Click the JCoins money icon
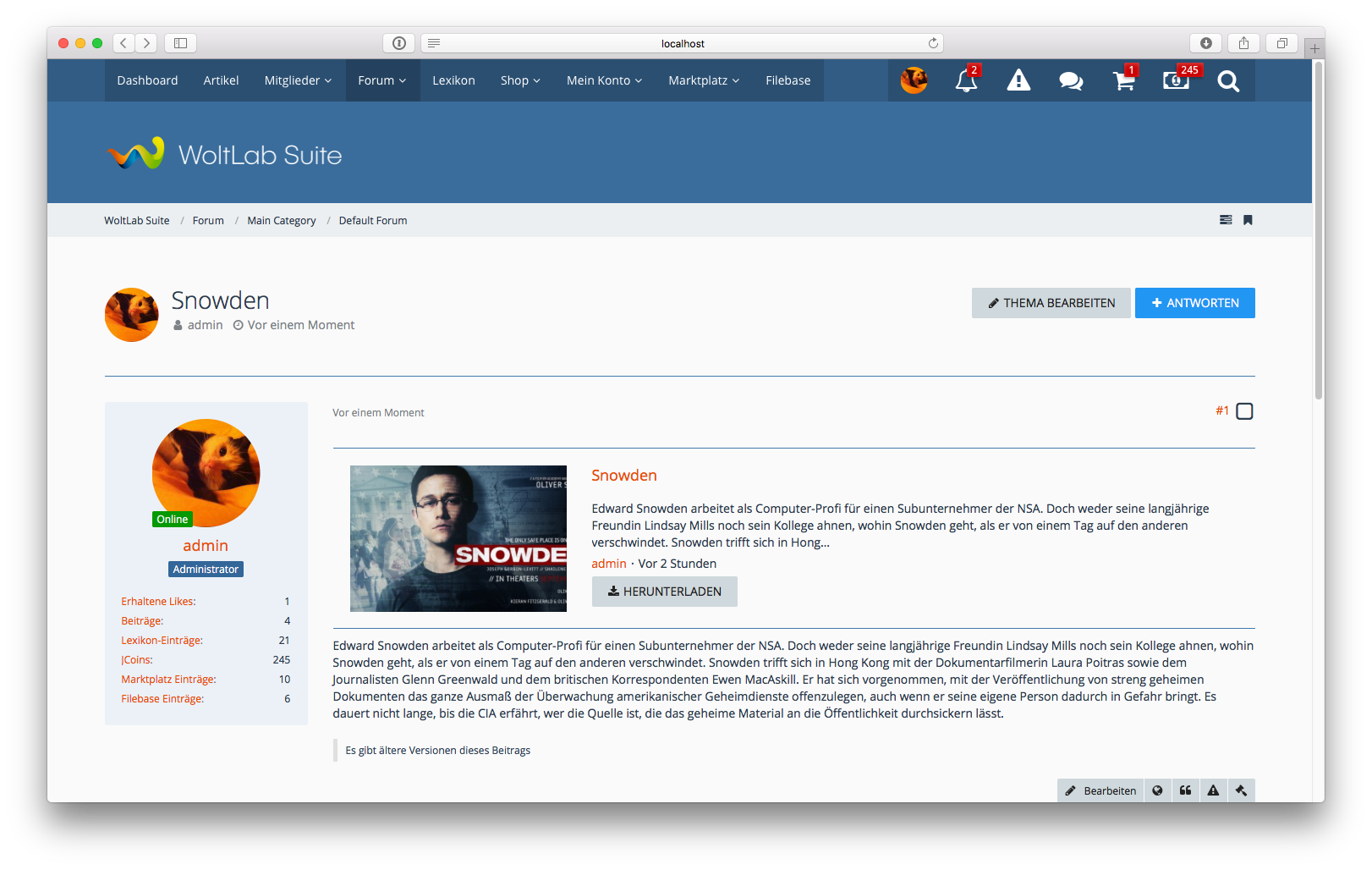1372x870 pixels. (1176, 81)
